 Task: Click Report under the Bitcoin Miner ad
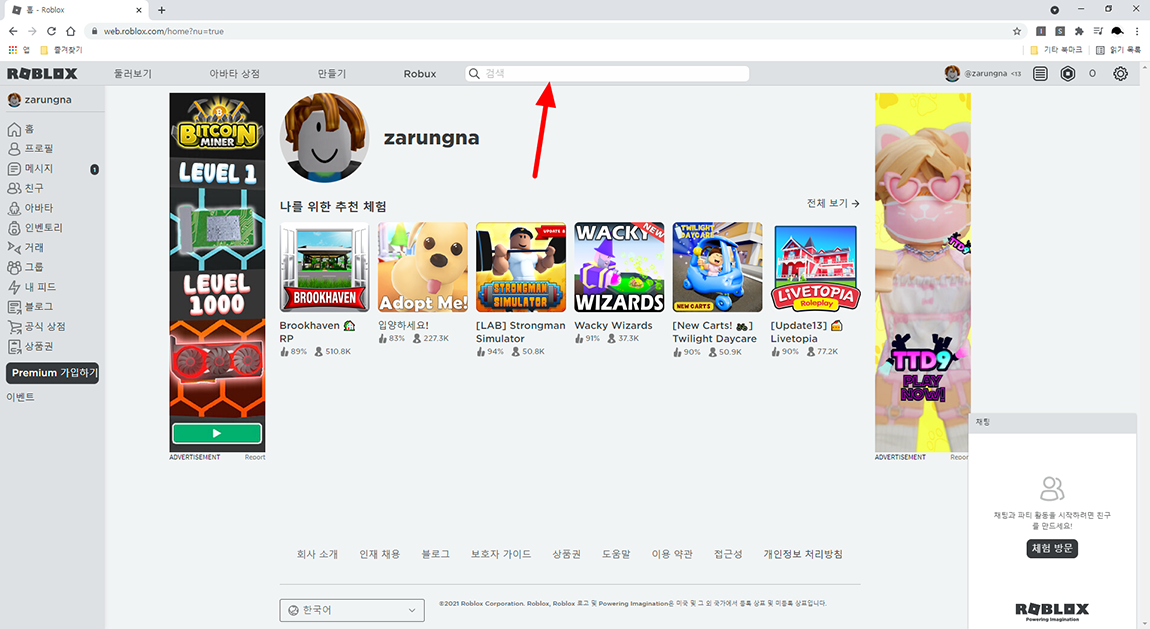tap(254, 457)
